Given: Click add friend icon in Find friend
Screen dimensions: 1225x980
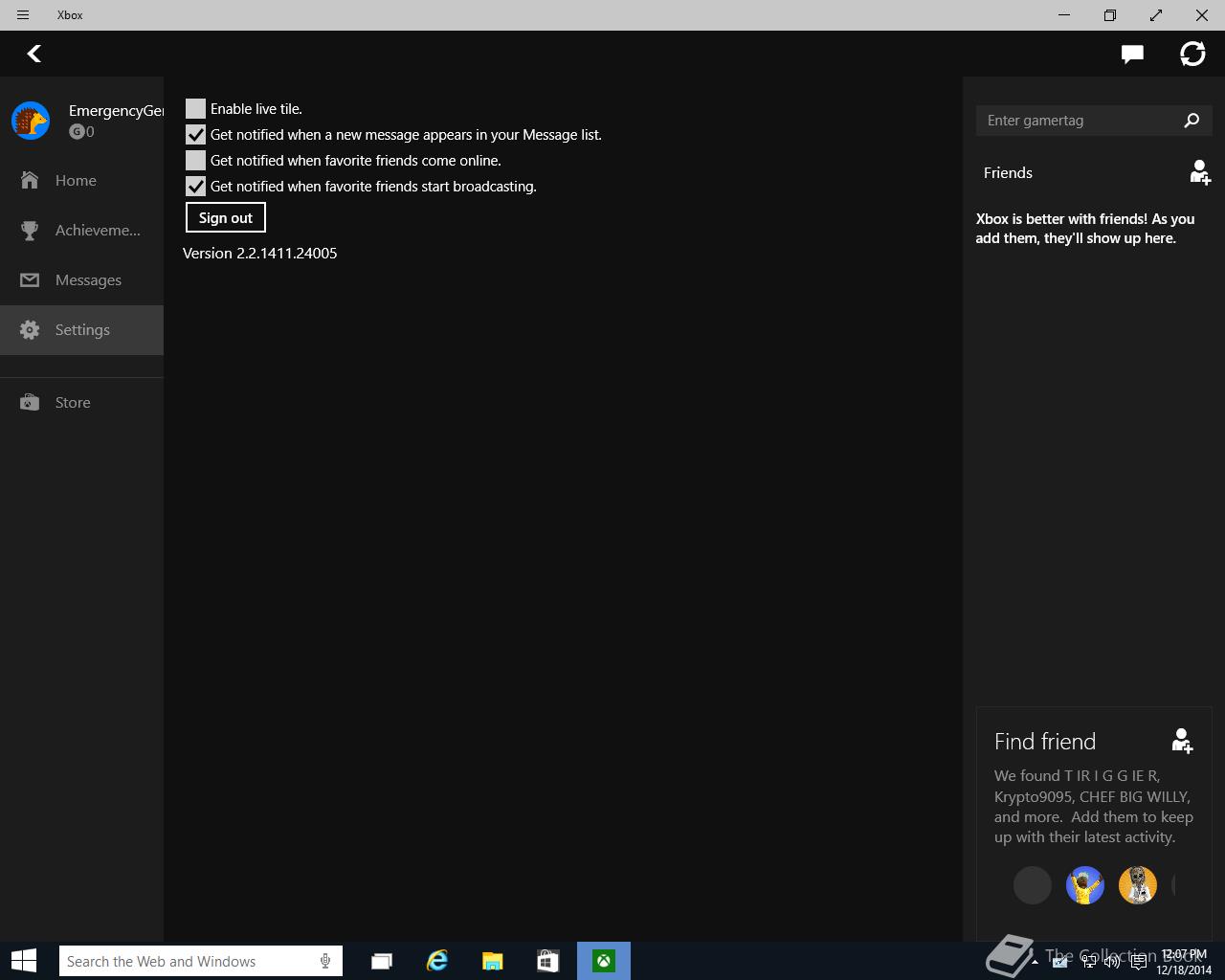Looking at the screenshot, I should [x=1182, y=741].
